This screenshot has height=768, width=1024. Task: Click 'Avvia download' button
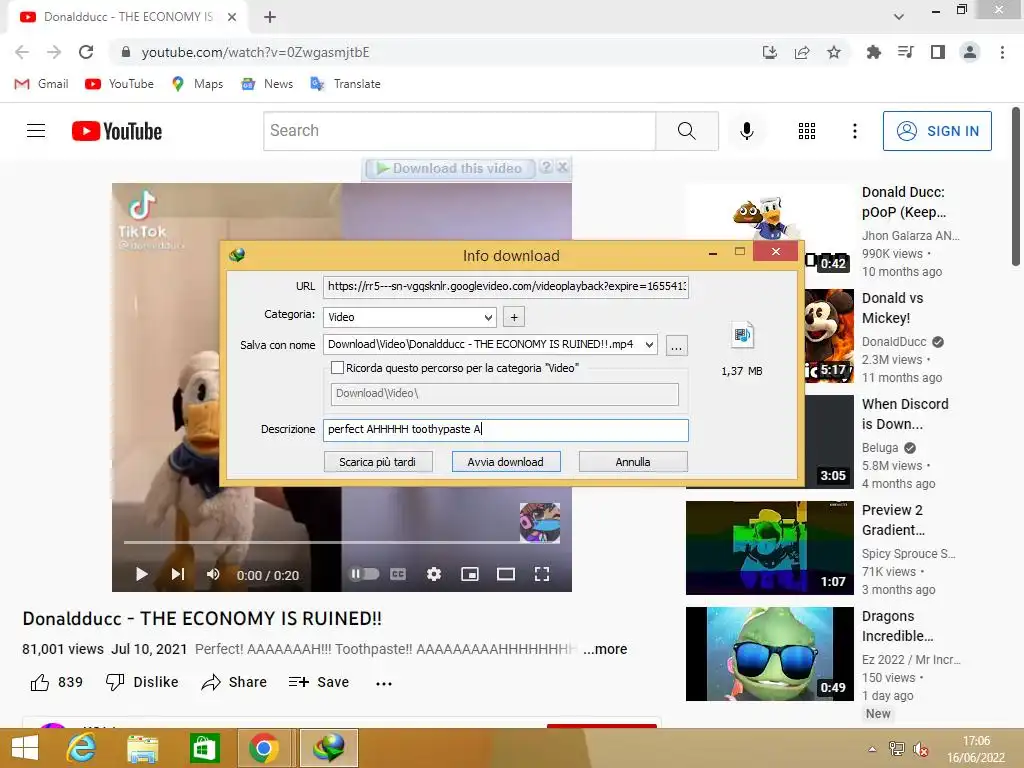(x=505, y=462)
